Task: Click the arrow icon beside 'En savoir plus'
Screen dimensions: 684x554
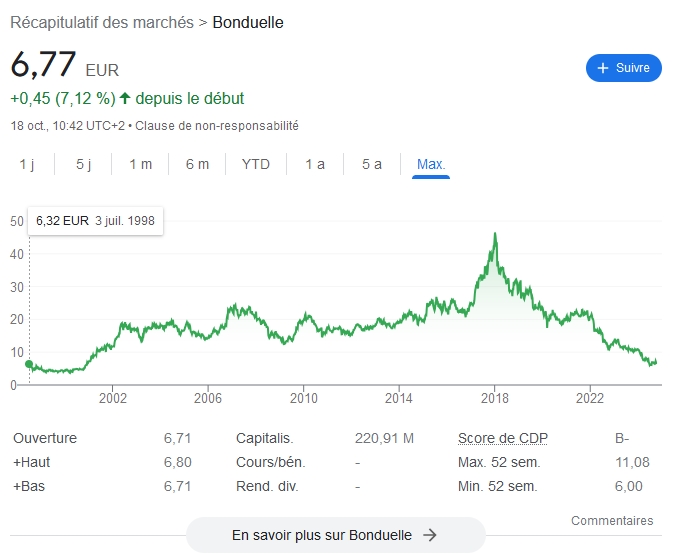Action: click(430, 535)
